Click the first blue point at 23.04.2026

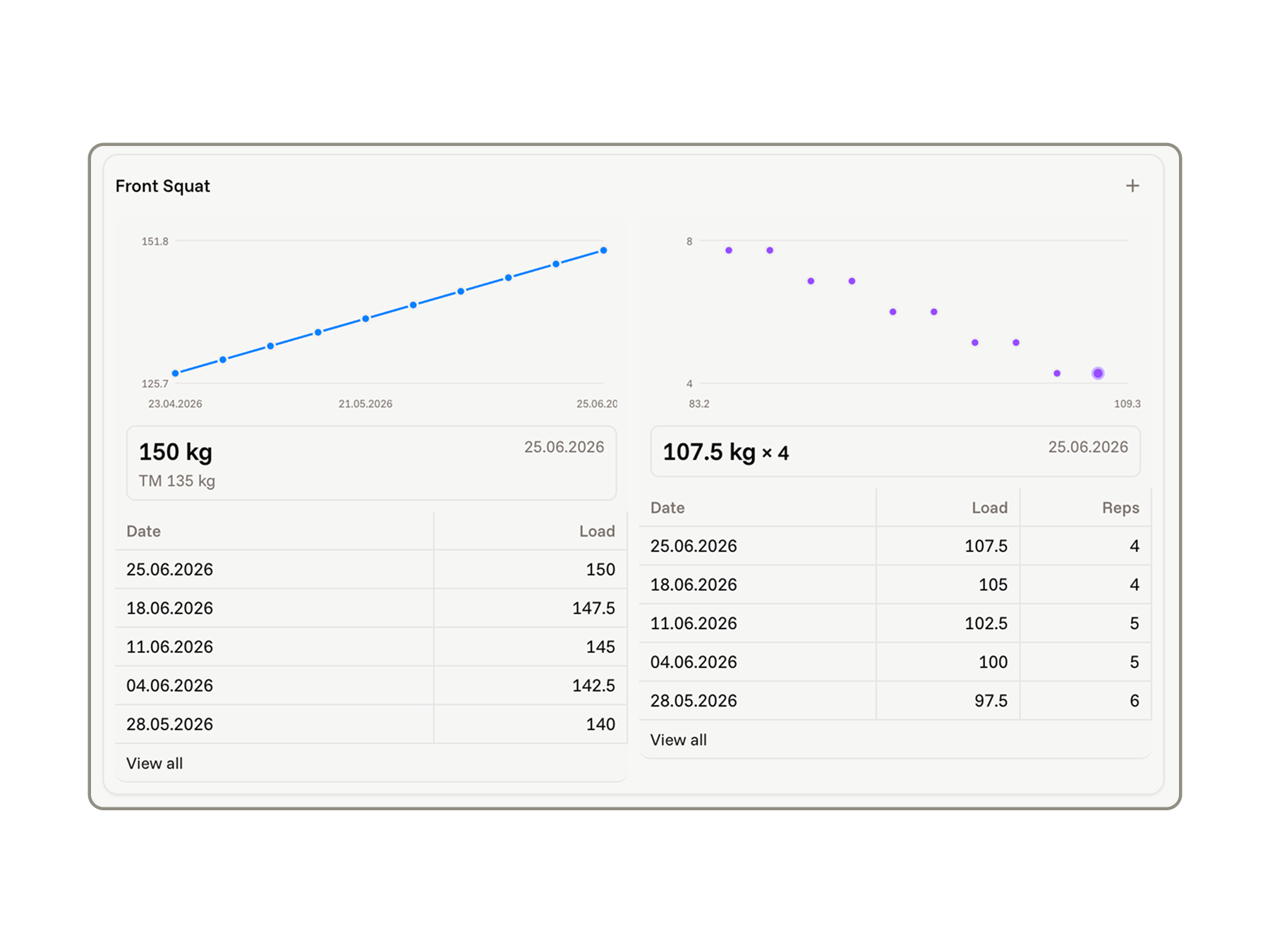pos(176,373)
